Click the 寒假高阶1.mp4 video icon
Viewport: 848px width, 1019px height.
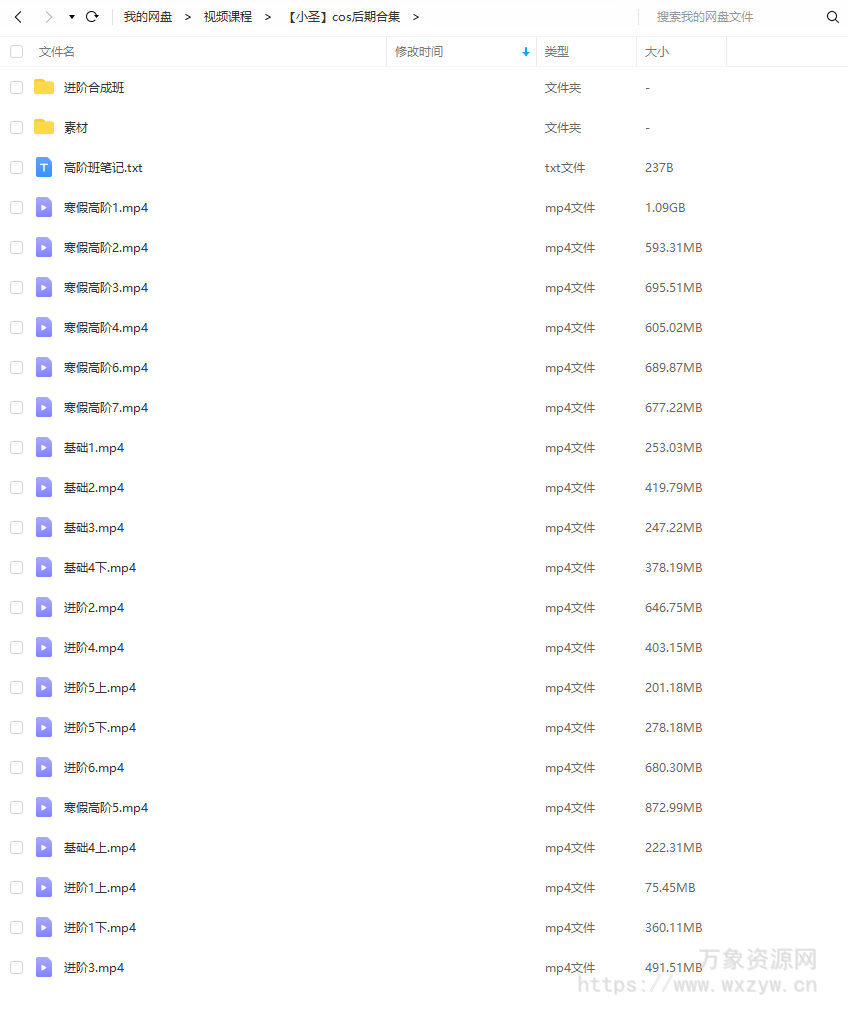[44, 207]
